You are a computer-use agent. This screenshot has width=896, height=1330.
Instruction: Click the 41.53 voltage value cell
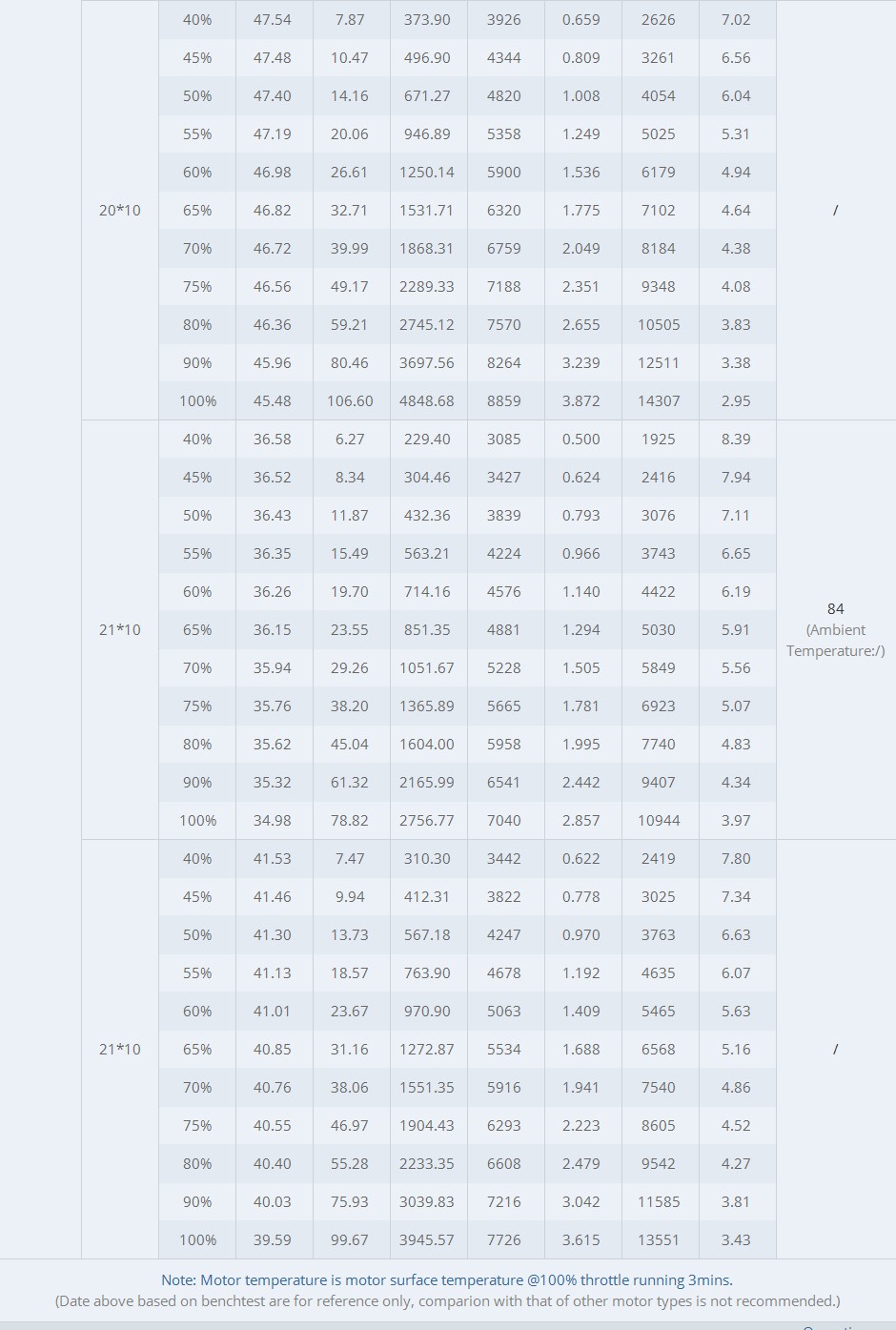tap(273, 858)
